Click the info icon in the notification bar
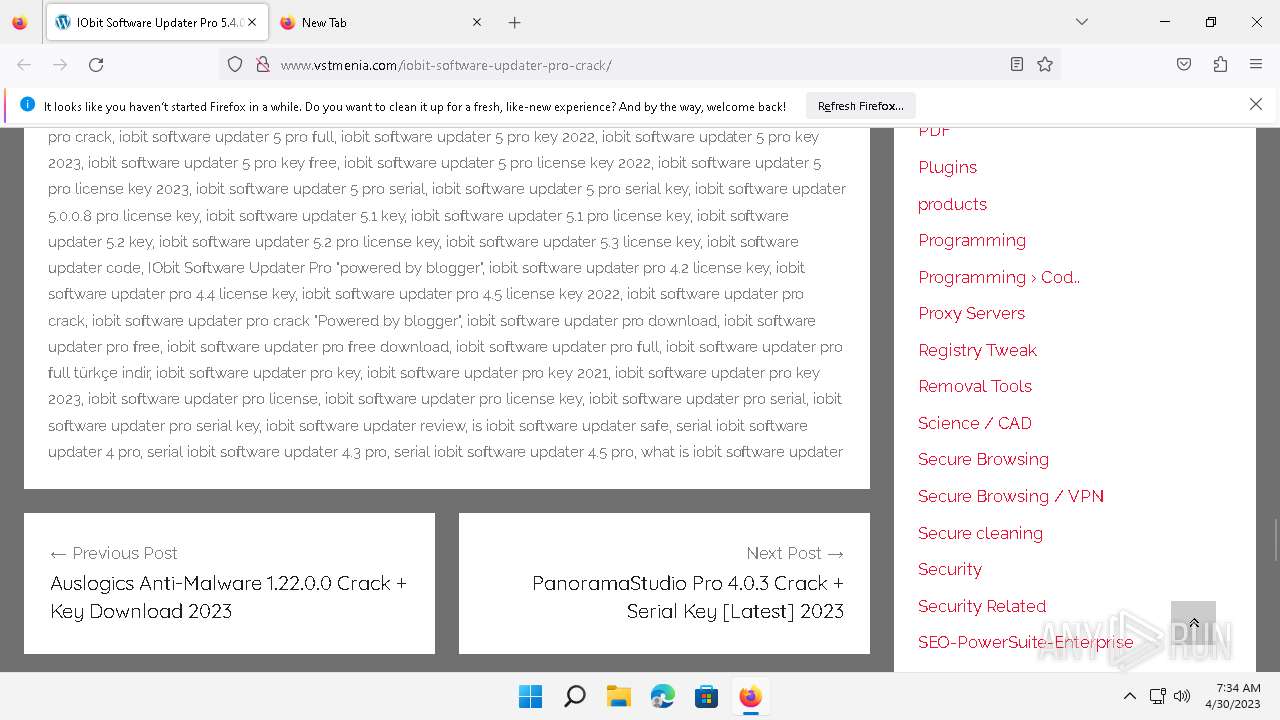 (x=27, y=105)
